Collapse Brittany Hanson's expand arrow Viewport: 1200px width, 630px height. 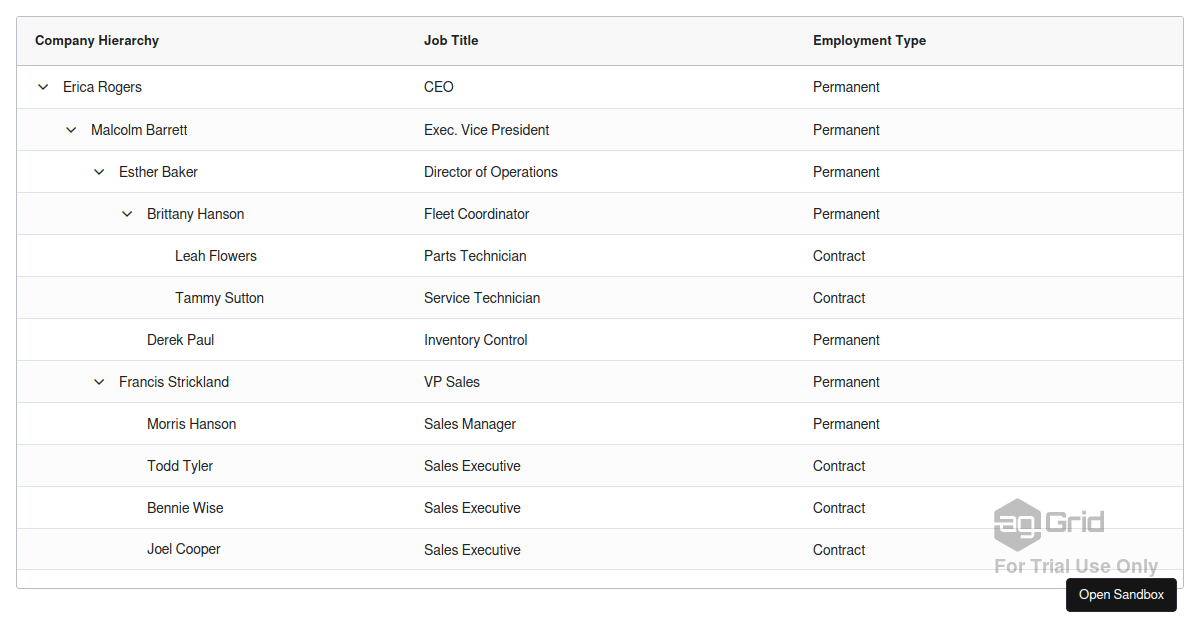point(127,214)
